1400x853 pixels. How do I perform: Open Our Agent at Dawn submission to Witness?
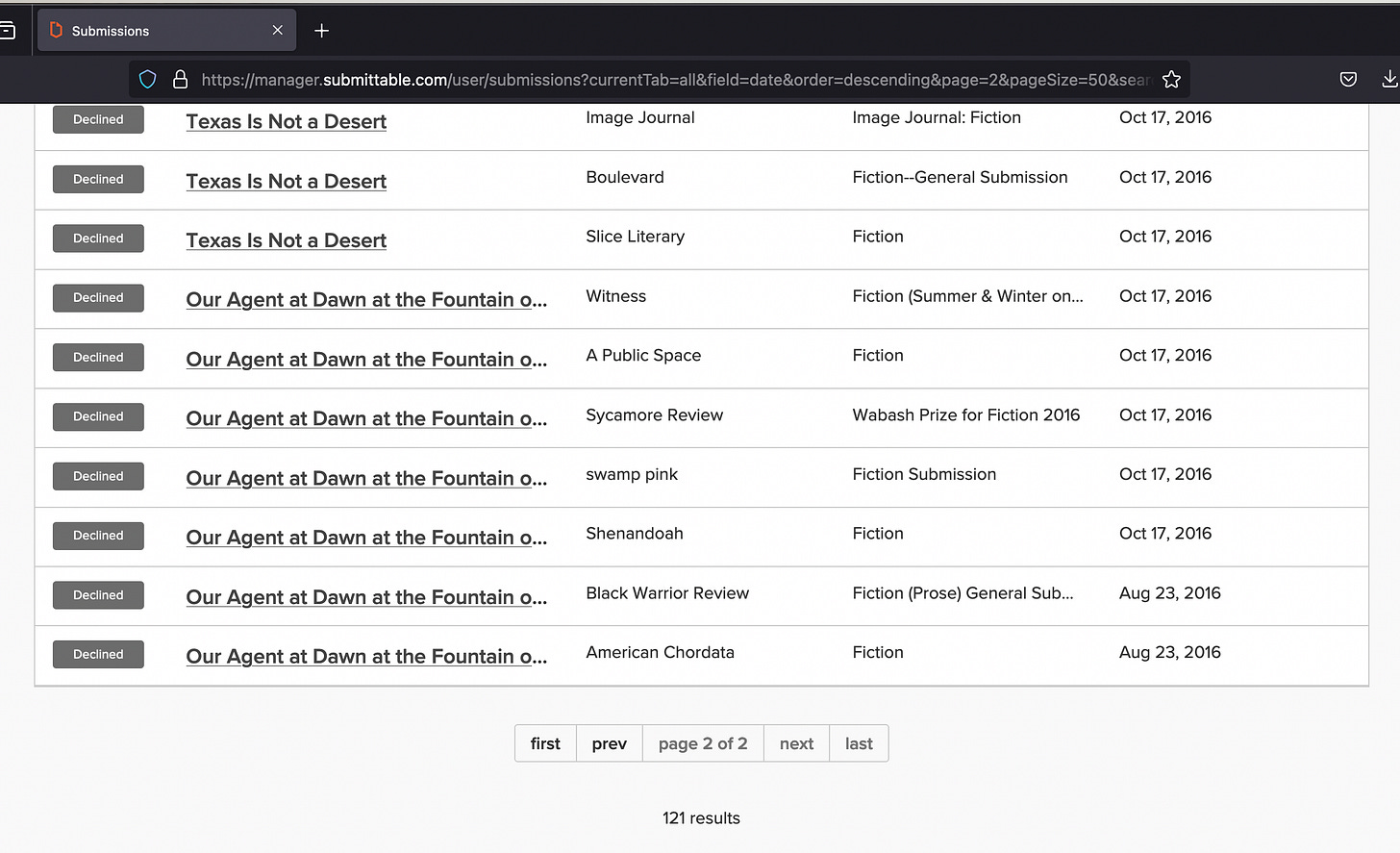pos(366,300)
